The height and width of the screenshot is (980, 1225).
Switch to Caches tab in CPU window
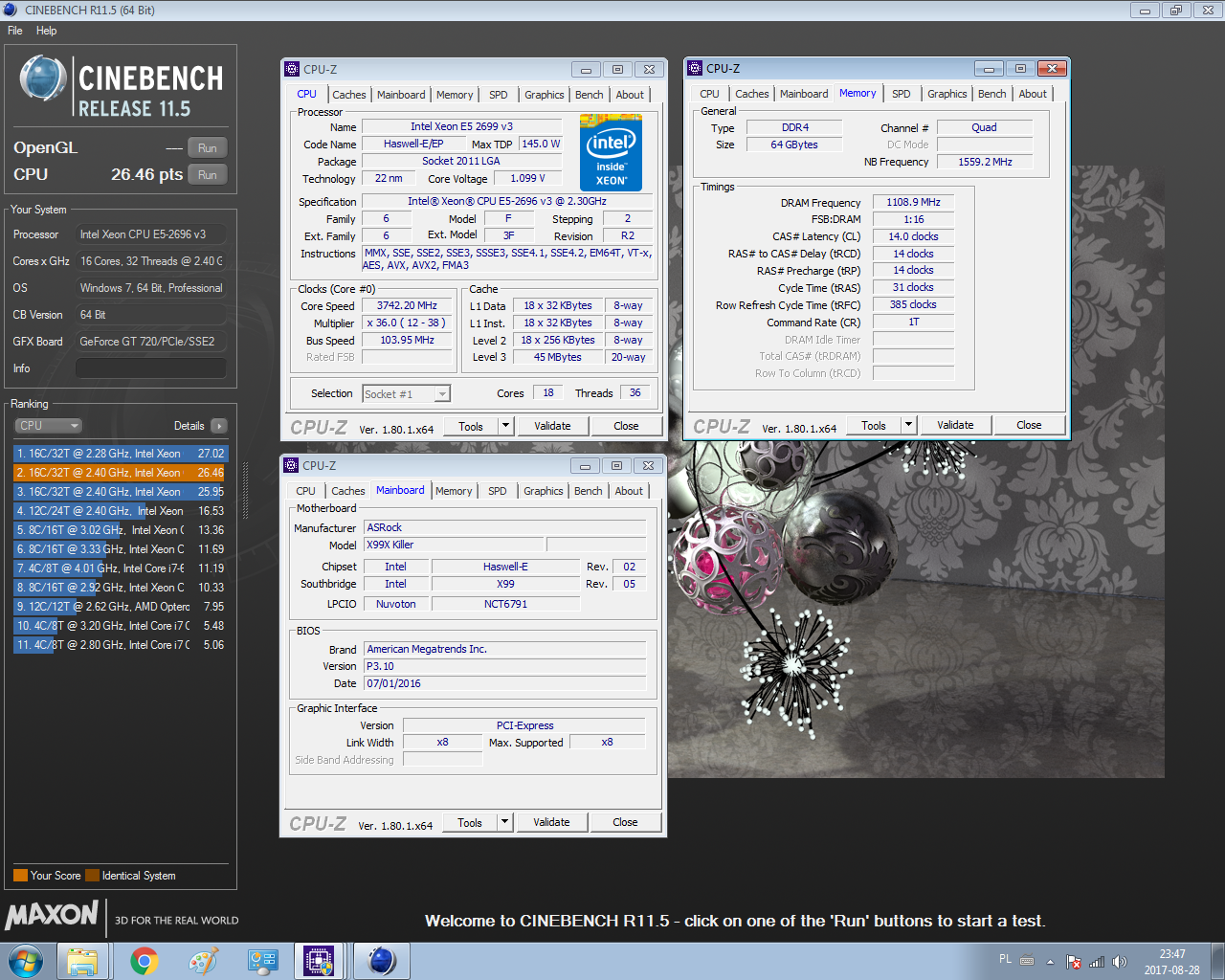348,95
